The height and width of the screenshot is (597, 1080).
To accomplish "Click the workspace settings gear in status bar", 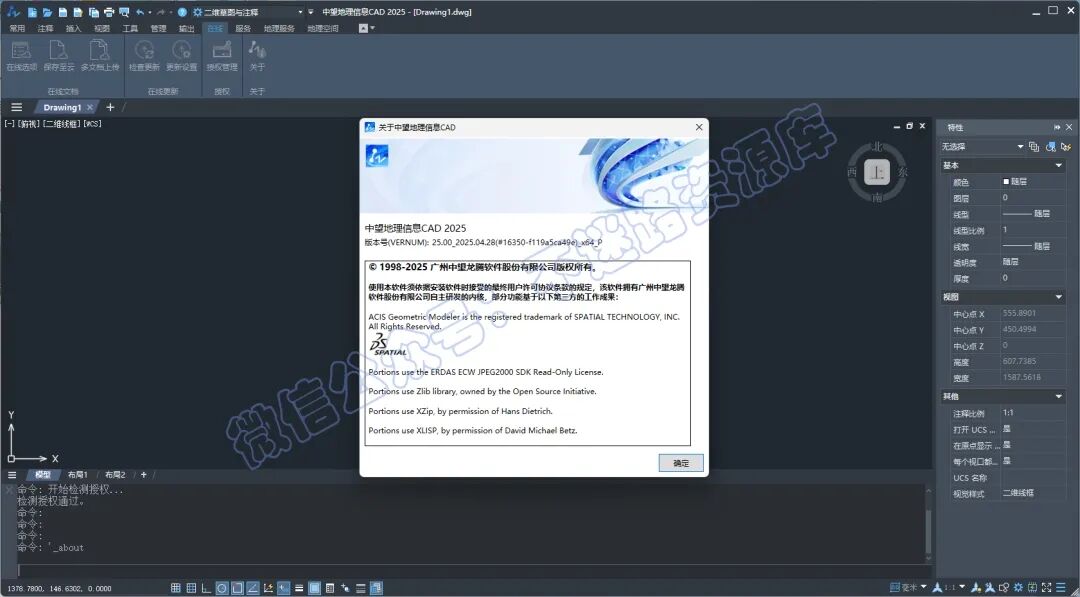I will pyautogui.click(x=1018, y=587).
